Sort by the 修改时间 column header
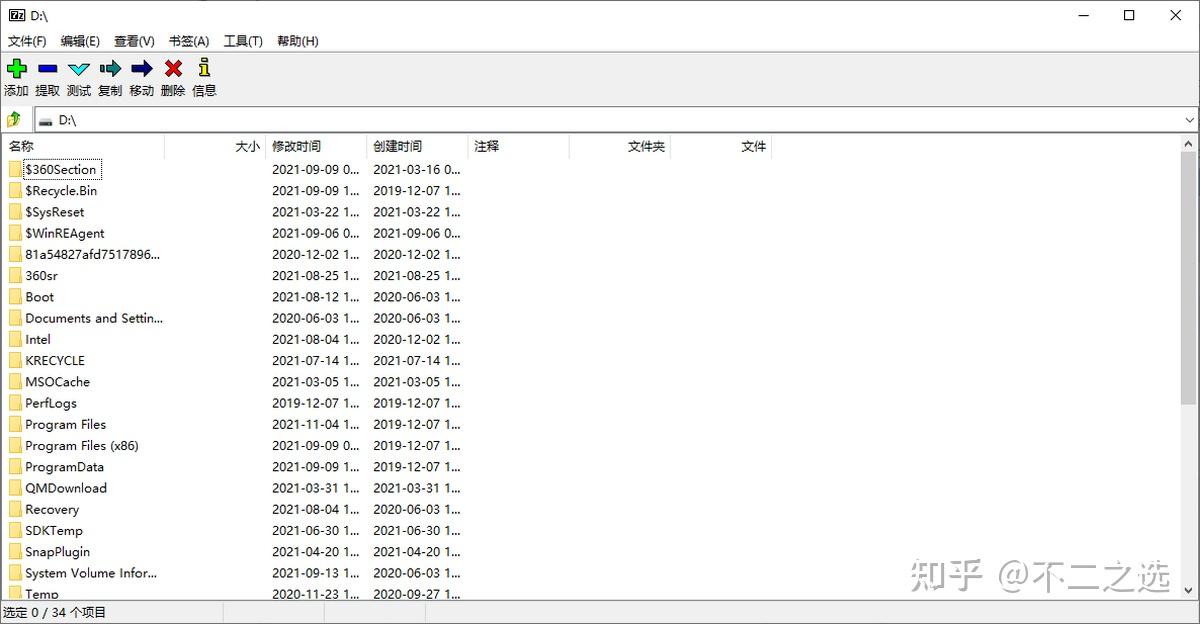This screenshot has height=624, width=1200. [316, 146]
